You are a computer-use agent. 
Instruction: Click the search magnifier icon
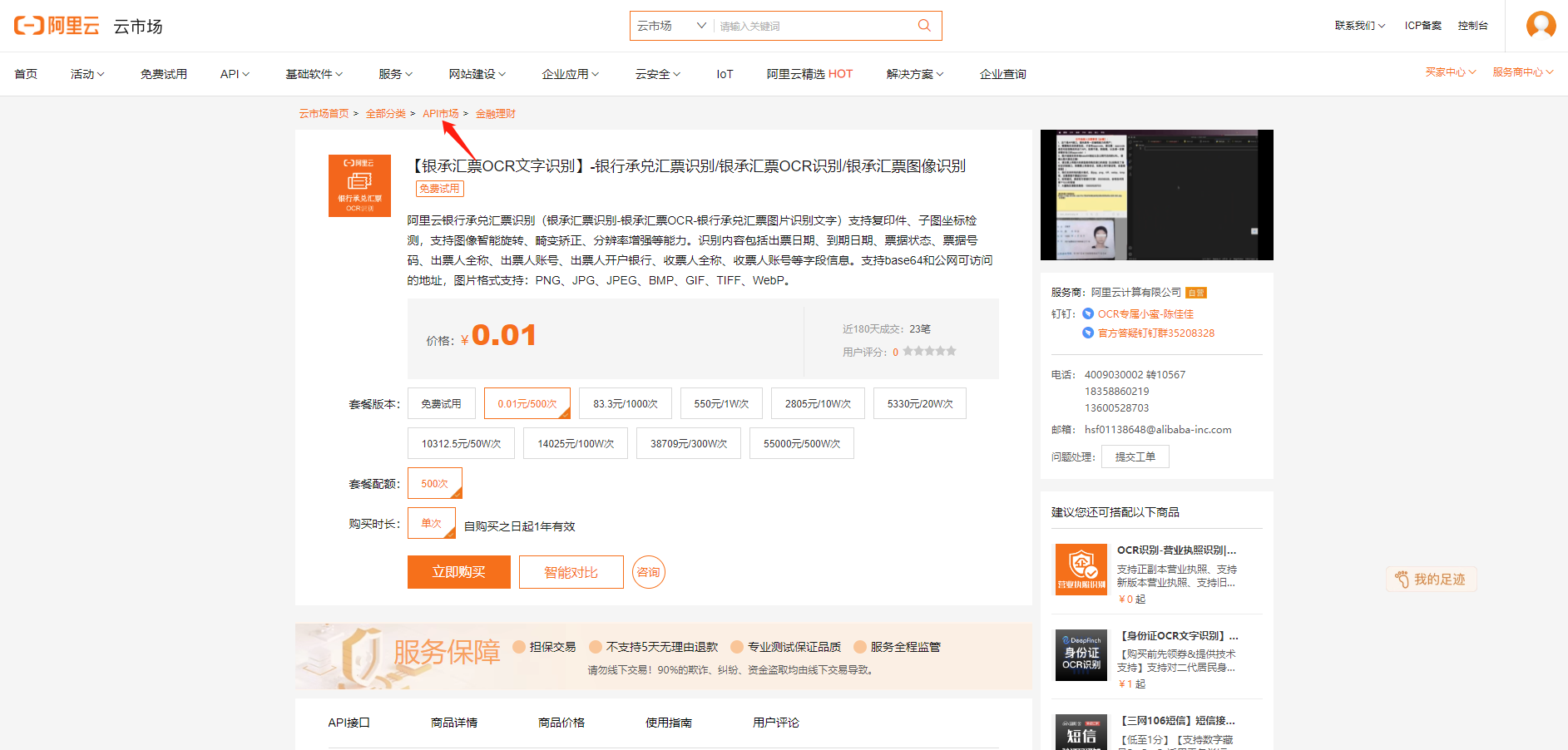pyautogui.click(x=924, y=26)
